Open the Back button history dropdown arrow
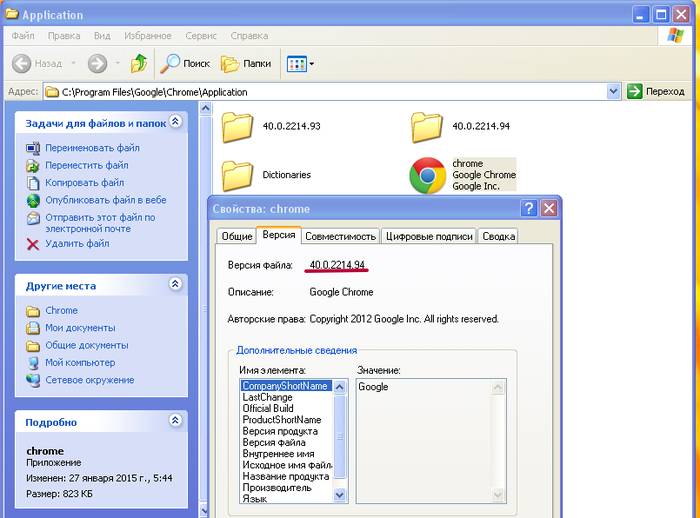 pos(74,63)
